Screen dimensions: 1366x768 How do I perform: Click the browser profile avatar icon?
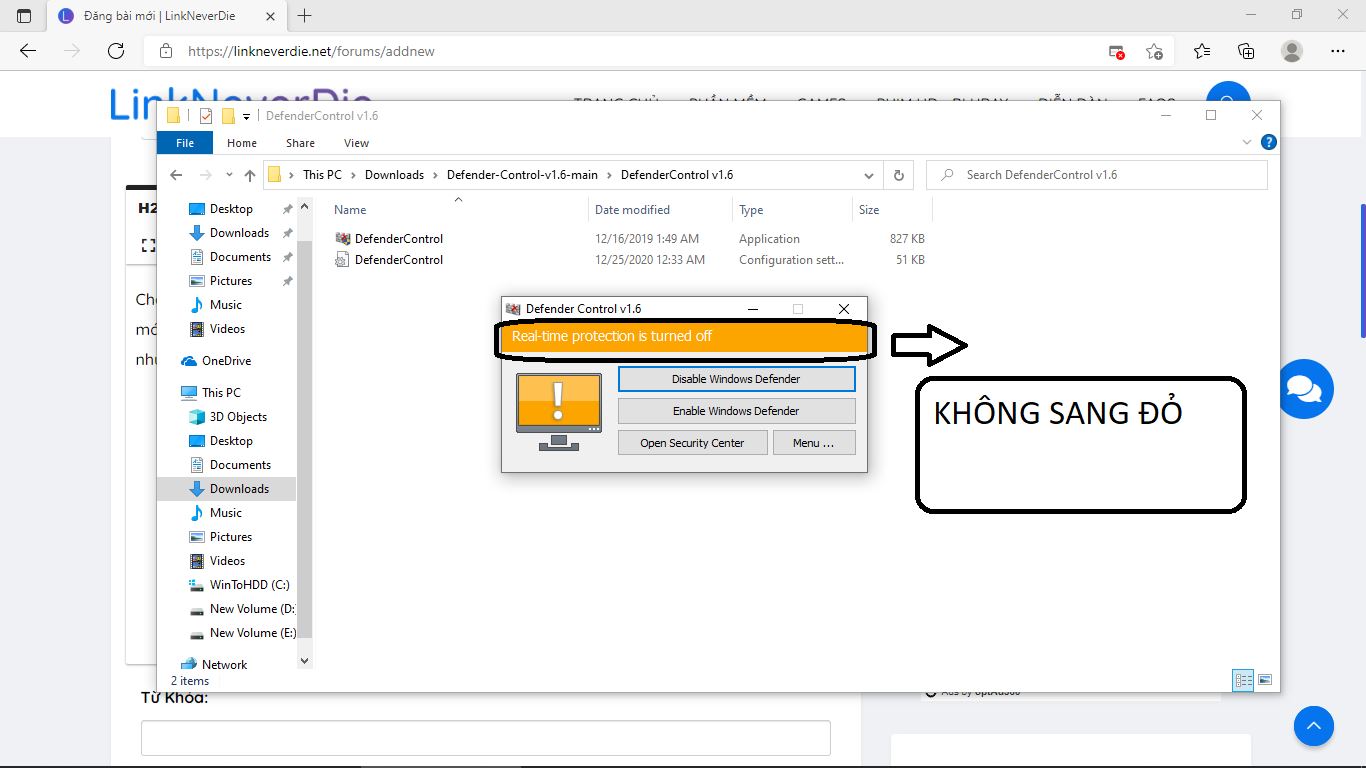coord(1290,50)
